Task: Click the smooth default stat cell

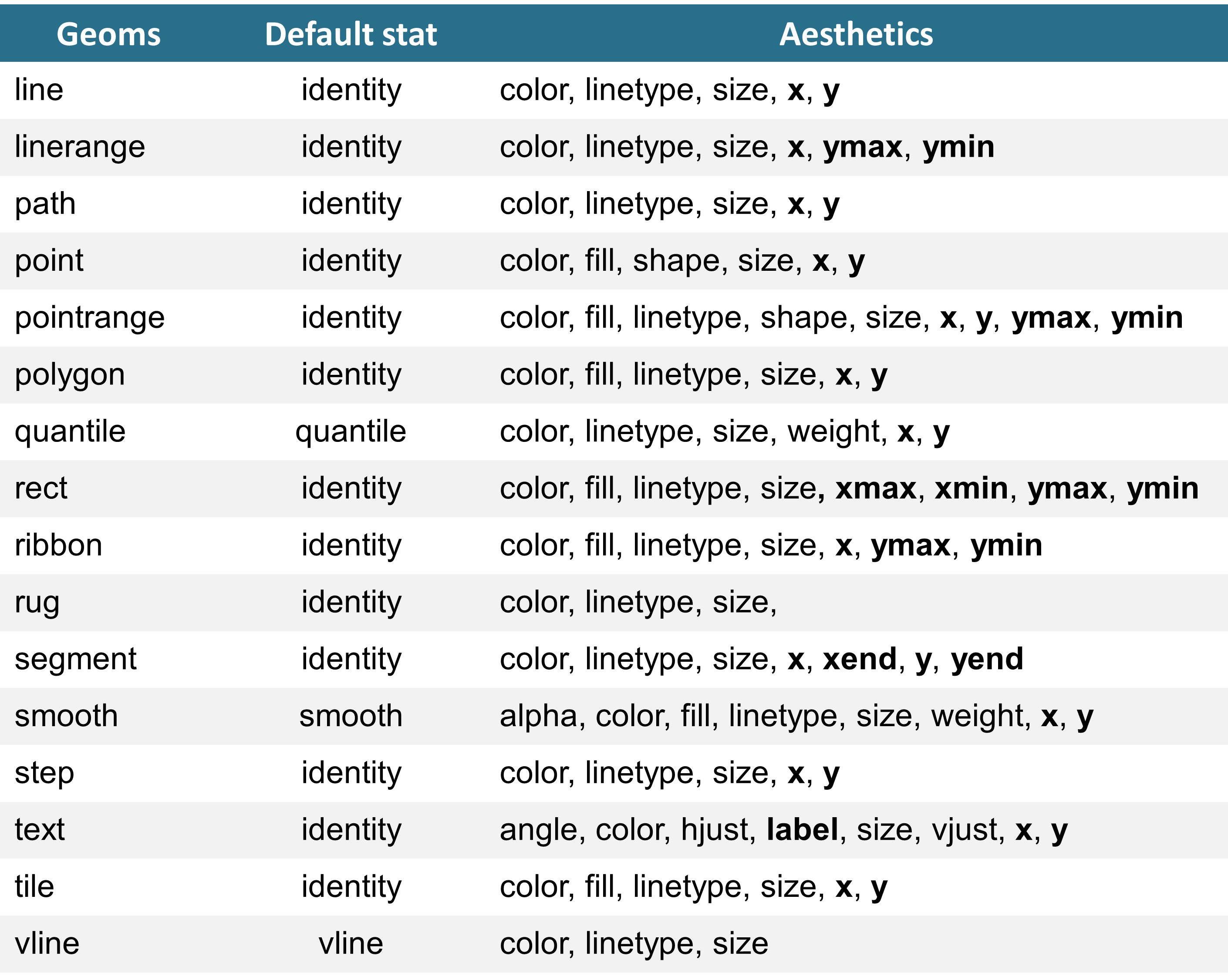Action: point(351,716)
